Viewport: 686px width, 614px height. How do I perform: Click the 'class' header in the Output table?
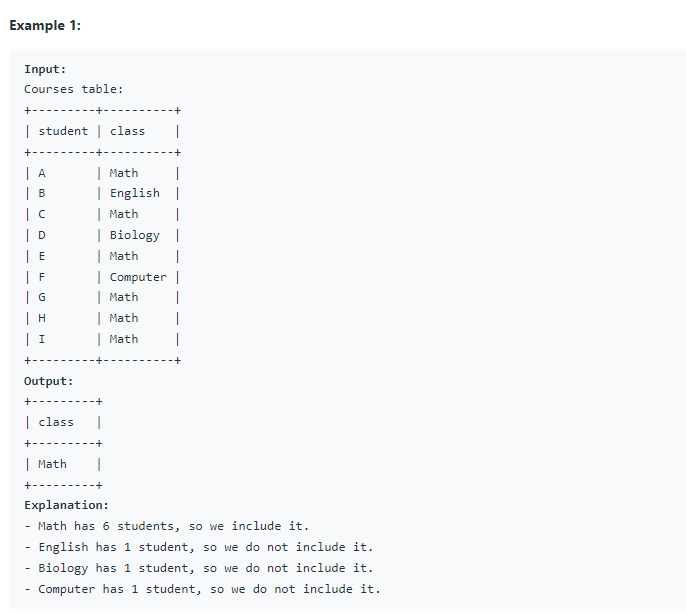coord(56,422)
